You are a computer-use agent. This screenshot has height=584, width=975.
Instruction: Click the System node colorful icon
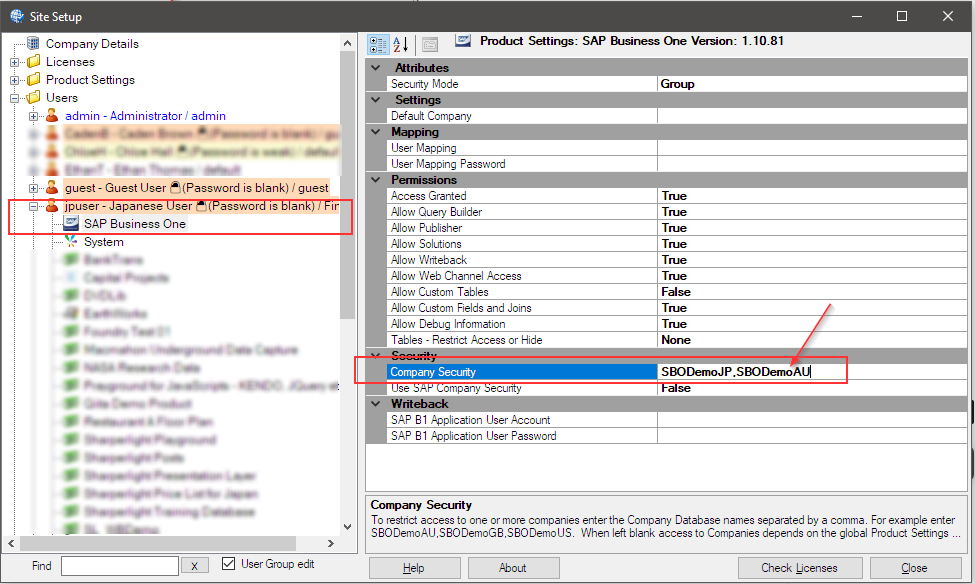point(72,241)
